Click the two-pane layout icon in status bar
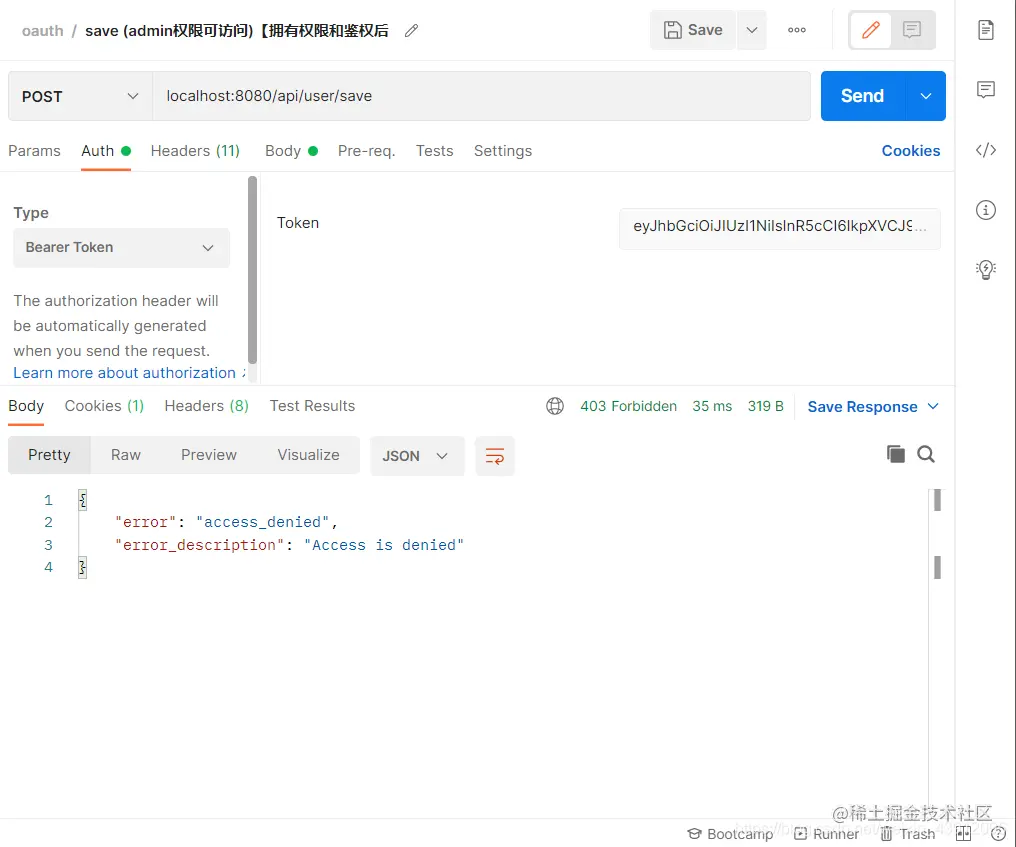This screenshot has width=1016, height=847. pos(964,834)
